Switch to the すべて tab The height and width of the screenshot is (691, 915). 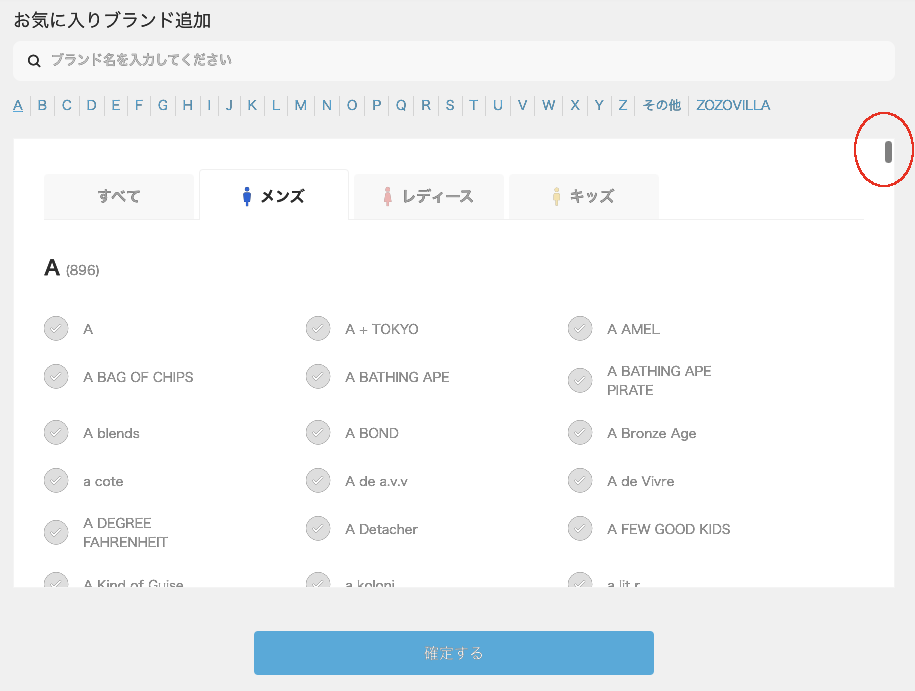tap(119, 197)
